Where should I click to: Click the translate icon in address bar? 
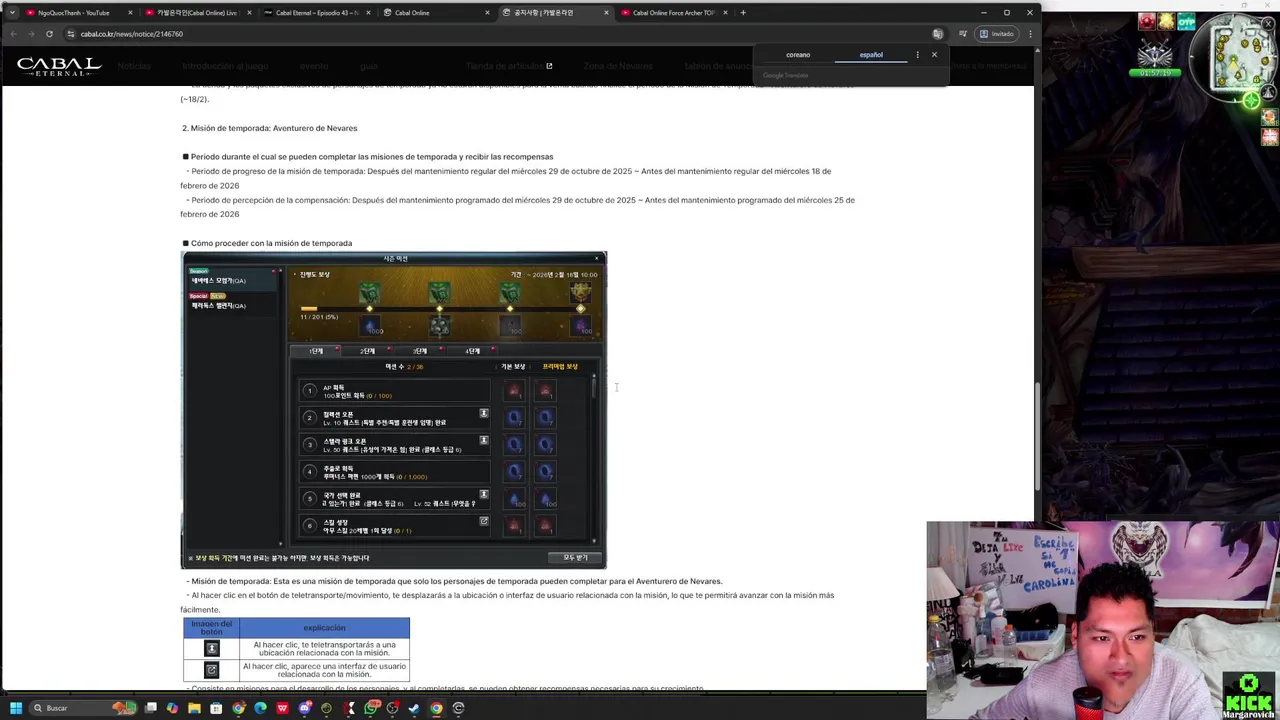coord(937,34)
